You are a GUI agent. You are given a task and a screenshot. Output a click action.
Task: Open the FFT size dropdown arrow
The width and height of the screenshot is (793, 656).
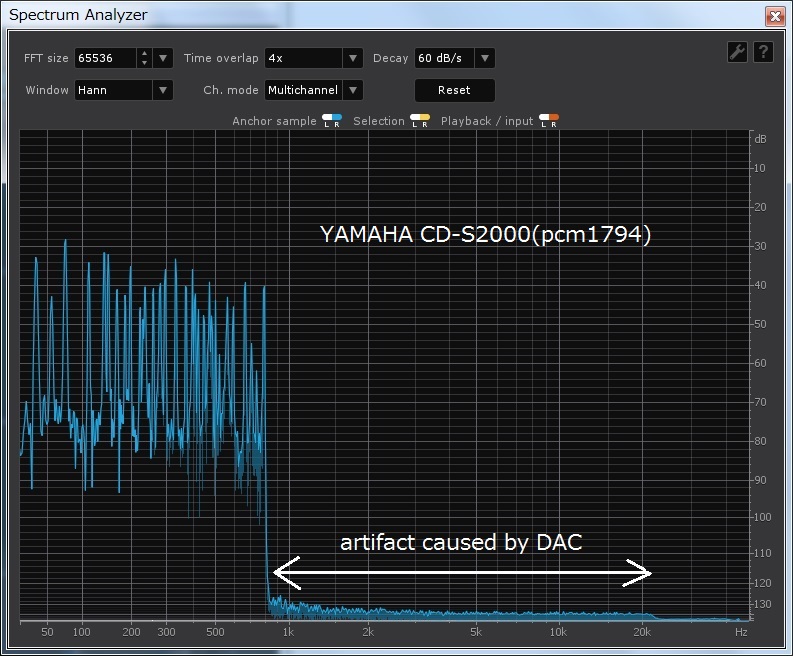pos(163,58)
